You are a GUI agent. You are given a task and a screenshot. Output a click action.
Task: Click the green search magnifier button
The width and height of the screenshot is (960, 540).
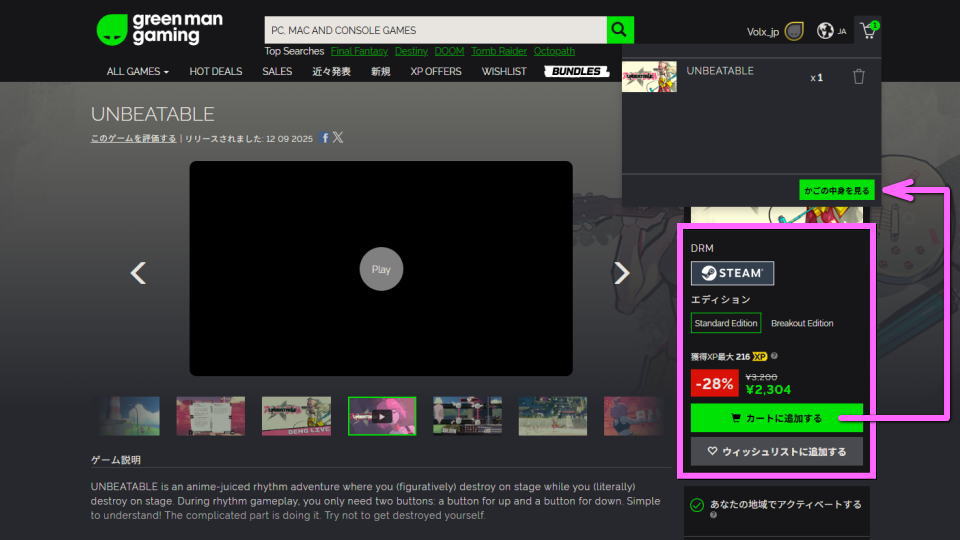620,30
